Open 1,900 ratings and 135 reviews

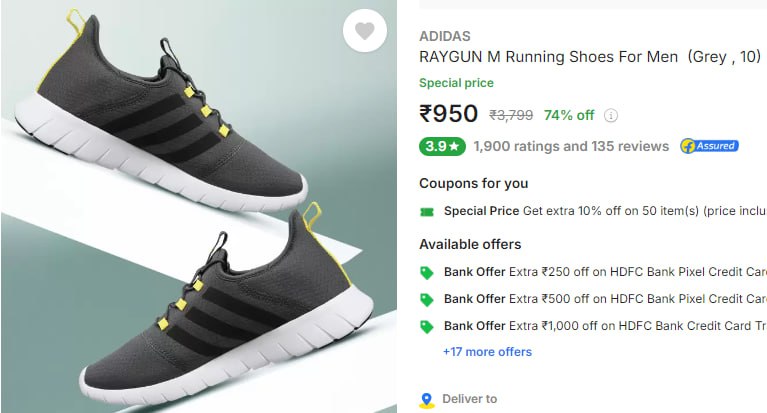[x=571, y=146]
